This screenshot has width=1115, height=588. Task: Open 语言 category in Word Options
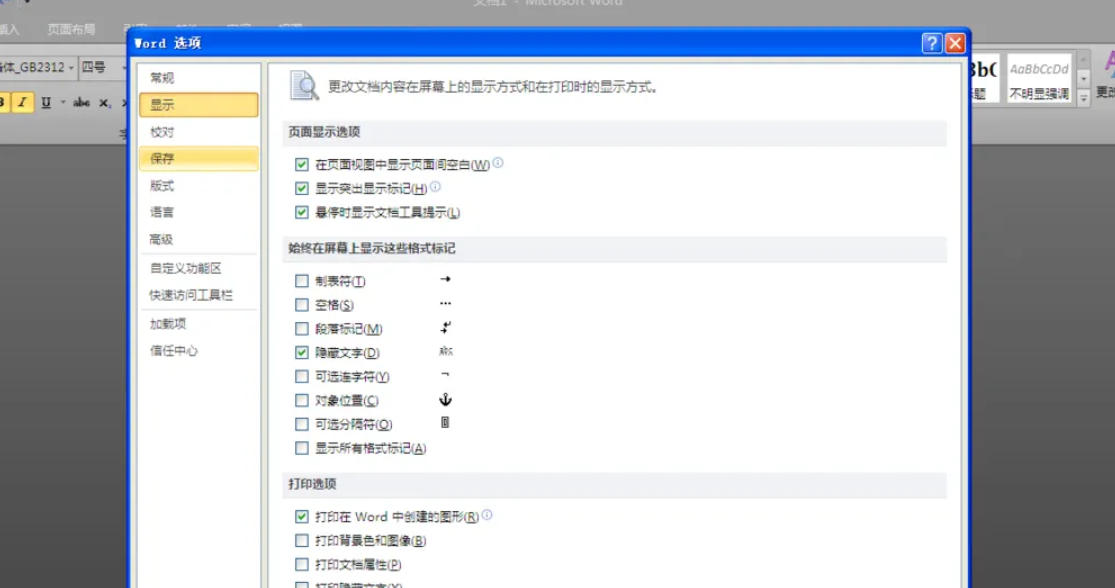click(199, 213)
